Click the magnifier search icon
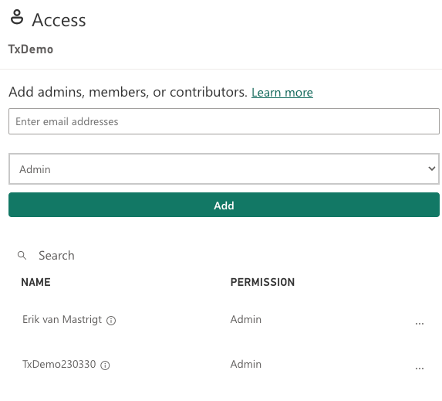The height and width of the screenshot is (401, 442). tap(22, 256)
